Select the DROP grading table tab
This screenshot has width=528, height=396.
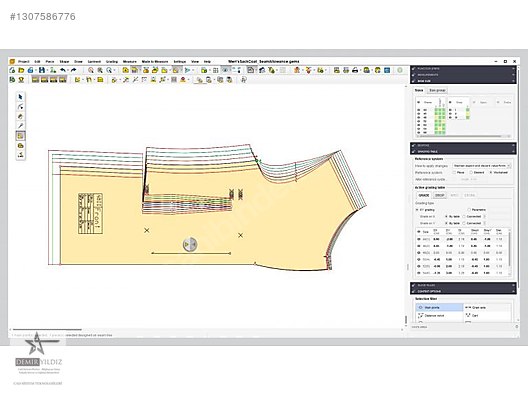tap(439, 195)
